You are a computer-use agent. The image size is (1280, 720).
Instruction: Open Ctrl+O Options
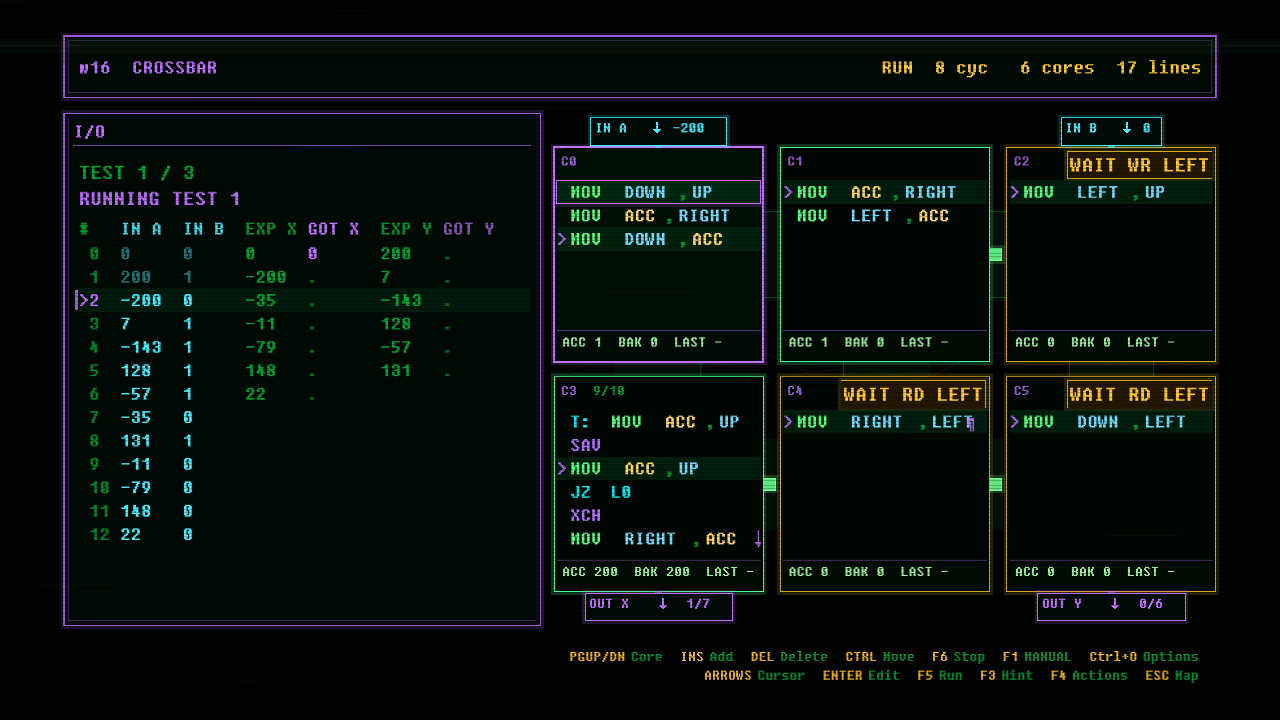1143,657
